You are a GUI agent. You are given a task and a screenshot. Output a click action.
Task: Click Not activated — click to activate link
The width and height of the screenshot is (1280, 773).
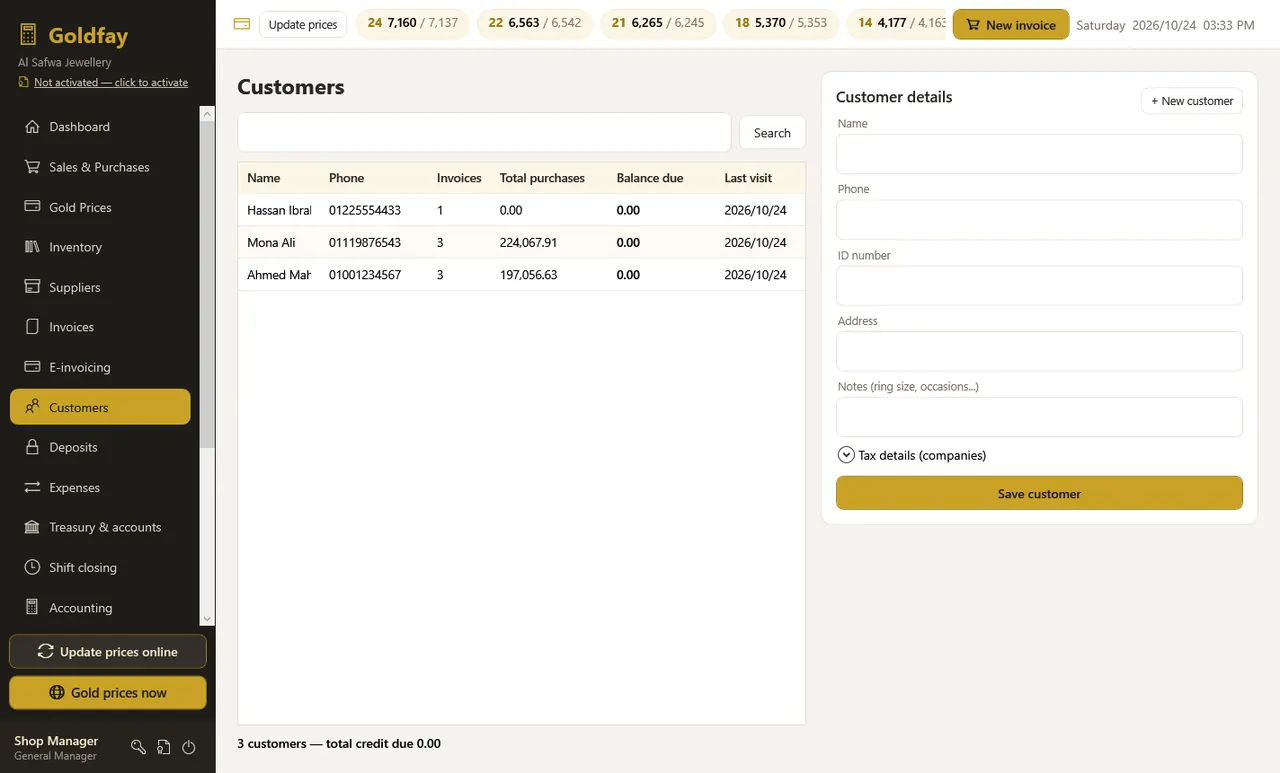click(111, 82)
